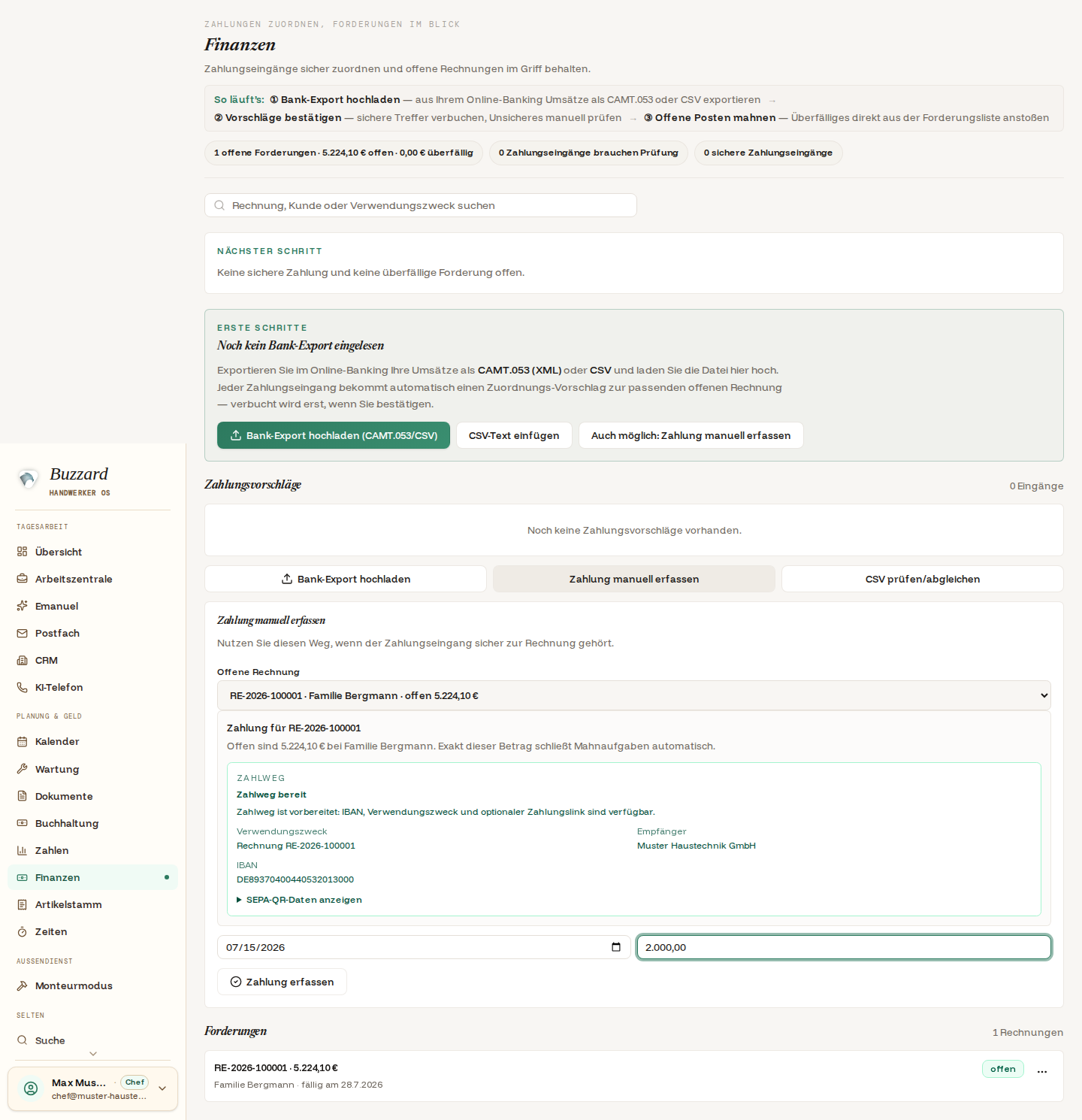Image resolution: width=1082 pixels, height=1120 pixels.
Task: Expand the user account menu chevron
Action: 162,1088
